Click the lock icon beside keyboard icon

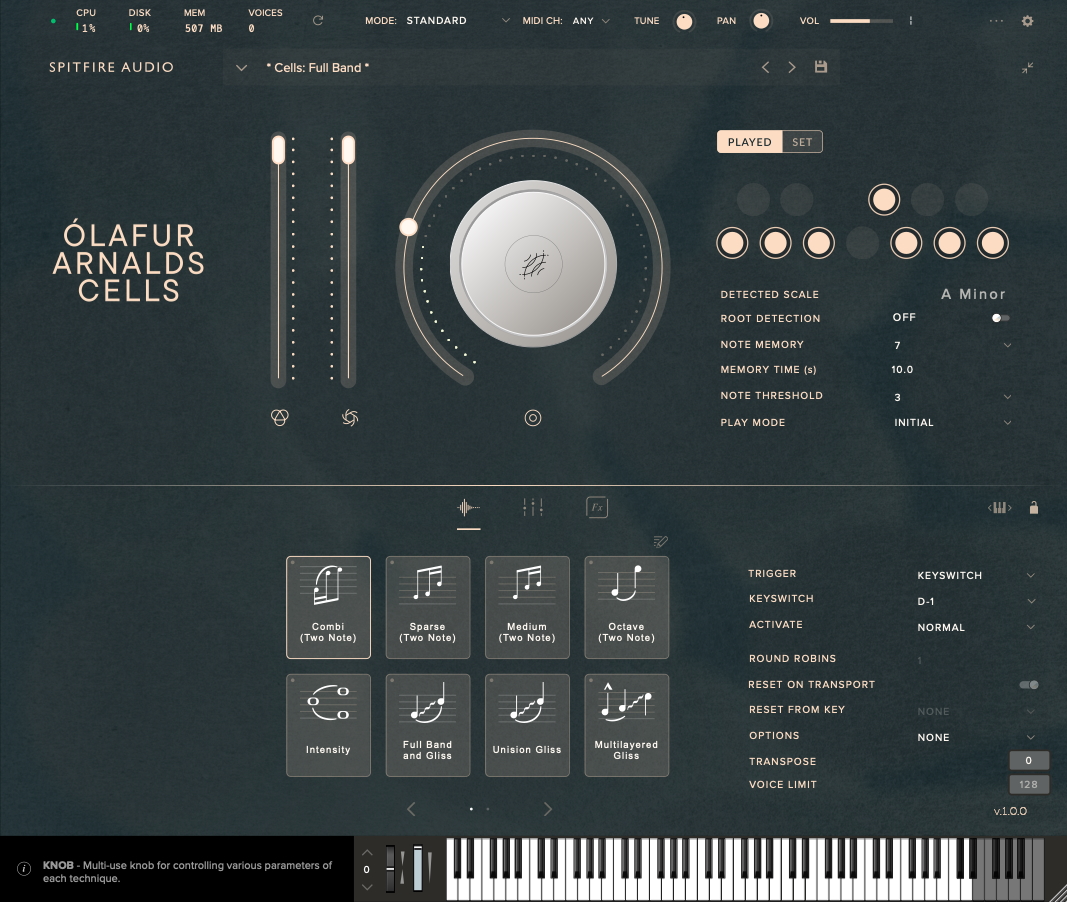pyautogui.click(x=1034, y=508)
